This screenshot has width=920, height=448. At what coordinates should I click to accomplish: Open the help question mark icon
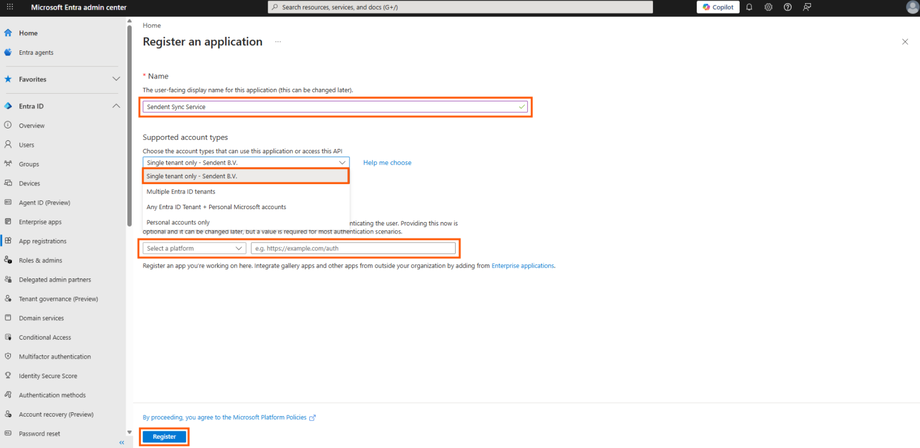pyautogui.click(x=787, y=7)
